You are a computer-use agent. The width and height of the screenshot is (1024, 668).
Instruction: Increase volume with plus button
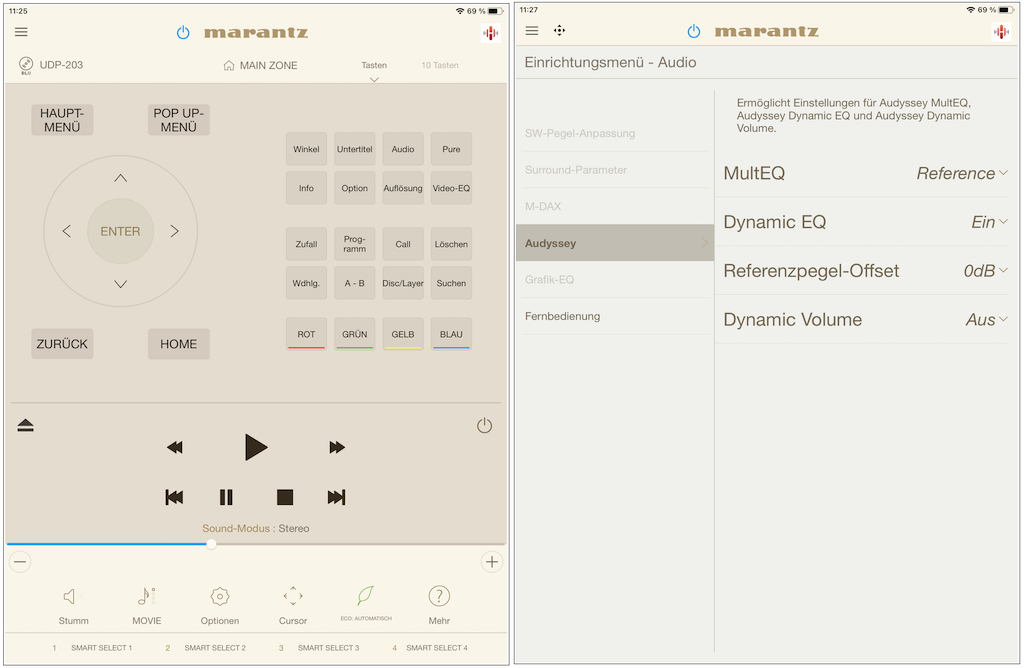coord(492,562)
